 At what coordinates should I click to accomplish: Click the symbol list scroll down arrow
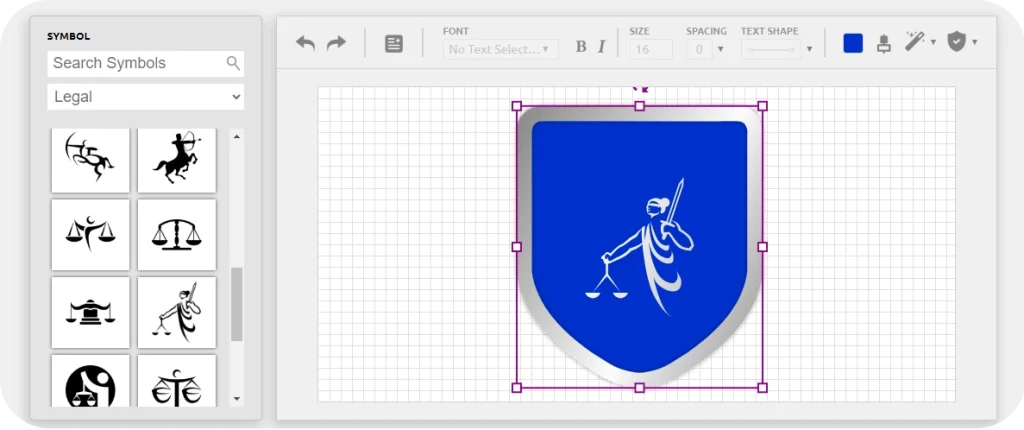tap(237, 398)
